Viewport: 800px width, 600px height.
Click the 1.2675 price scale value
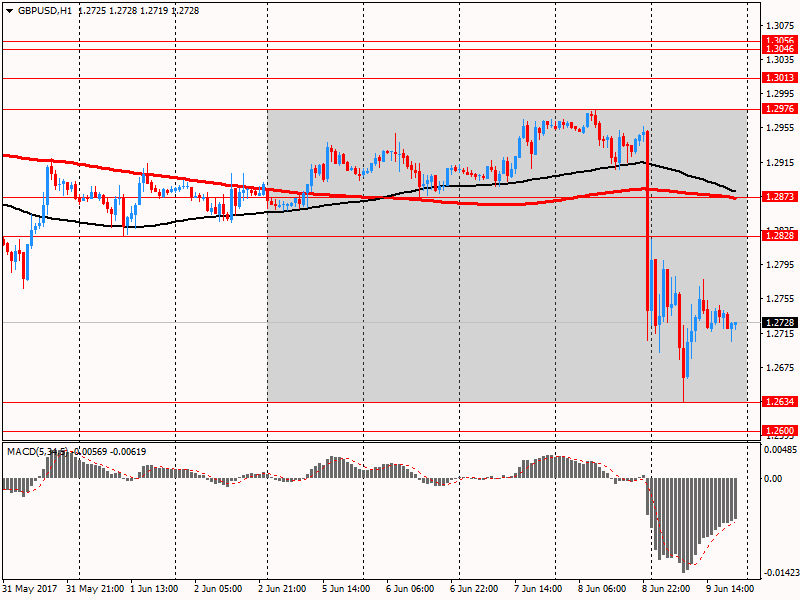point(780,368)
